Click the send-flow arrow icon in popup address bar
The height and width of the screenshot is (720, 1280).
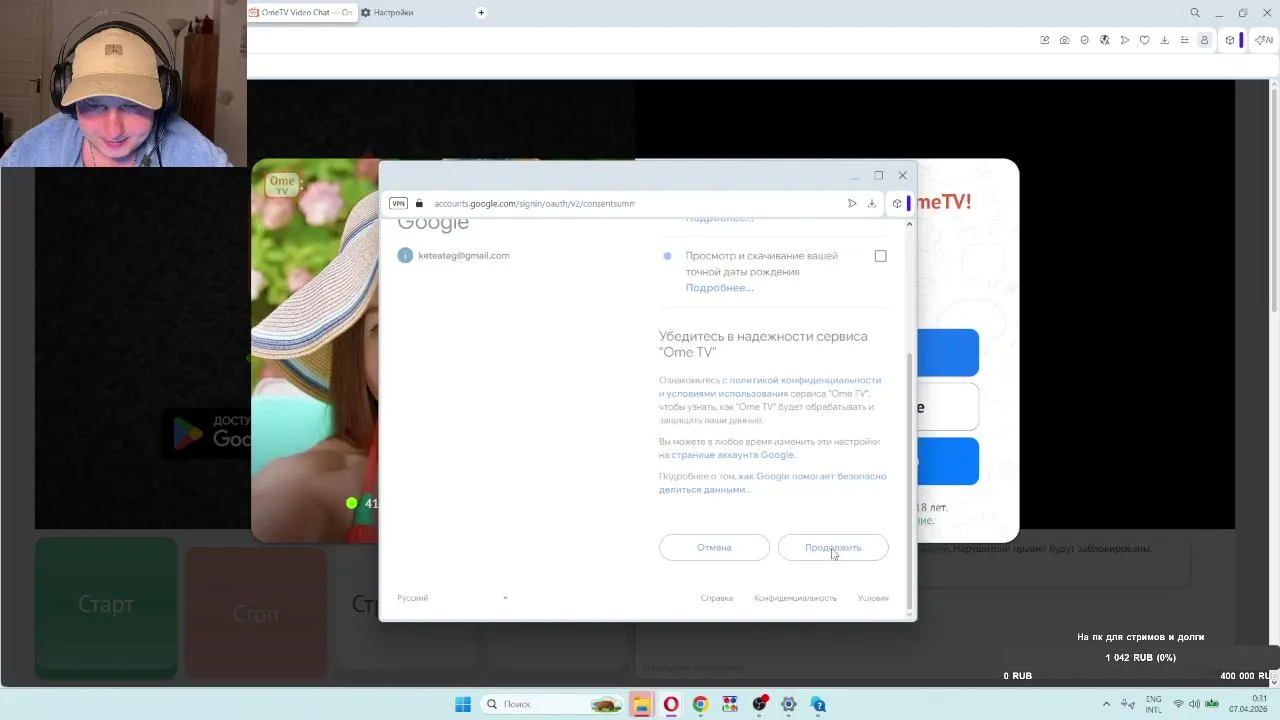tap(852, 203)
